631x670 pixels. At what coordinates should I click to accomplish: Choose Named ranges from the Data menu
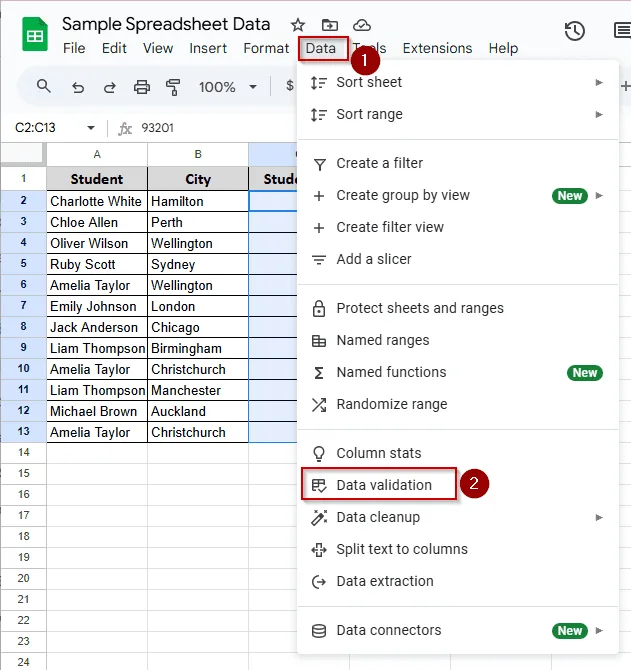458,341
